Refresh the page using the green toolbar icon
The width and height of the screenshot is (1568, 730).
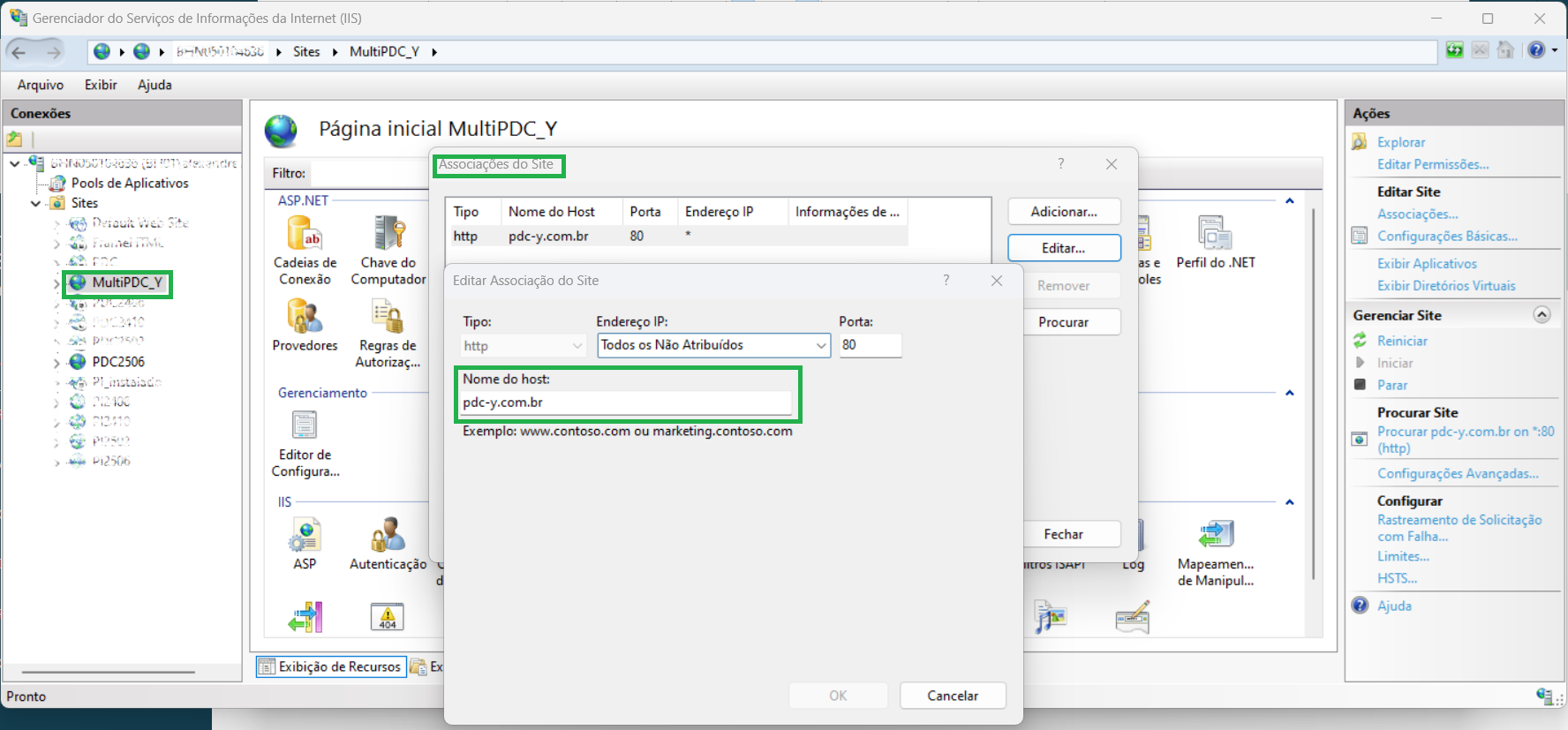1455,50
